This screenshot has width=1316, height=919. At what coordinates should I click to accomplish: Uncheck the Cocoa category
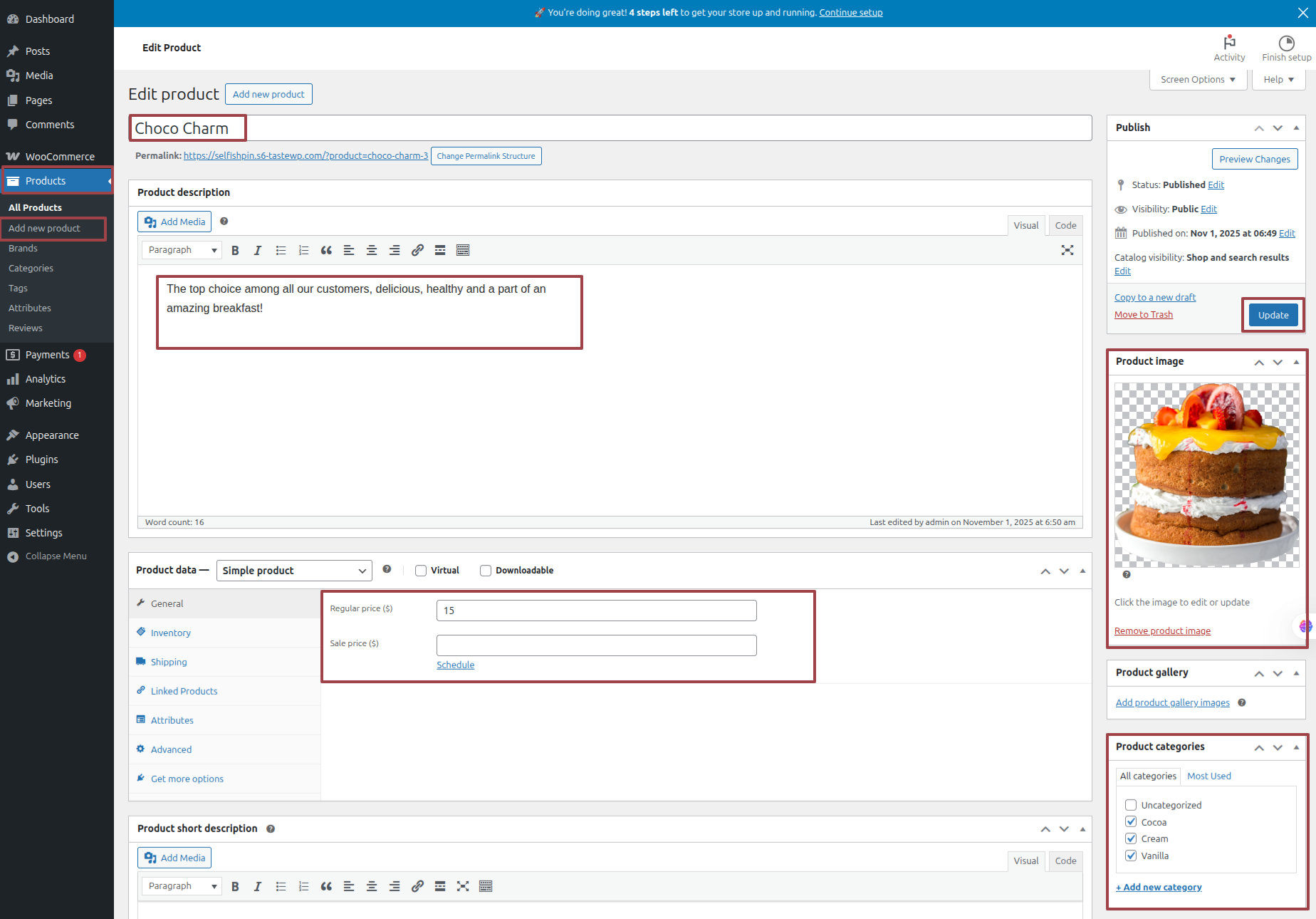[1131, 822]
